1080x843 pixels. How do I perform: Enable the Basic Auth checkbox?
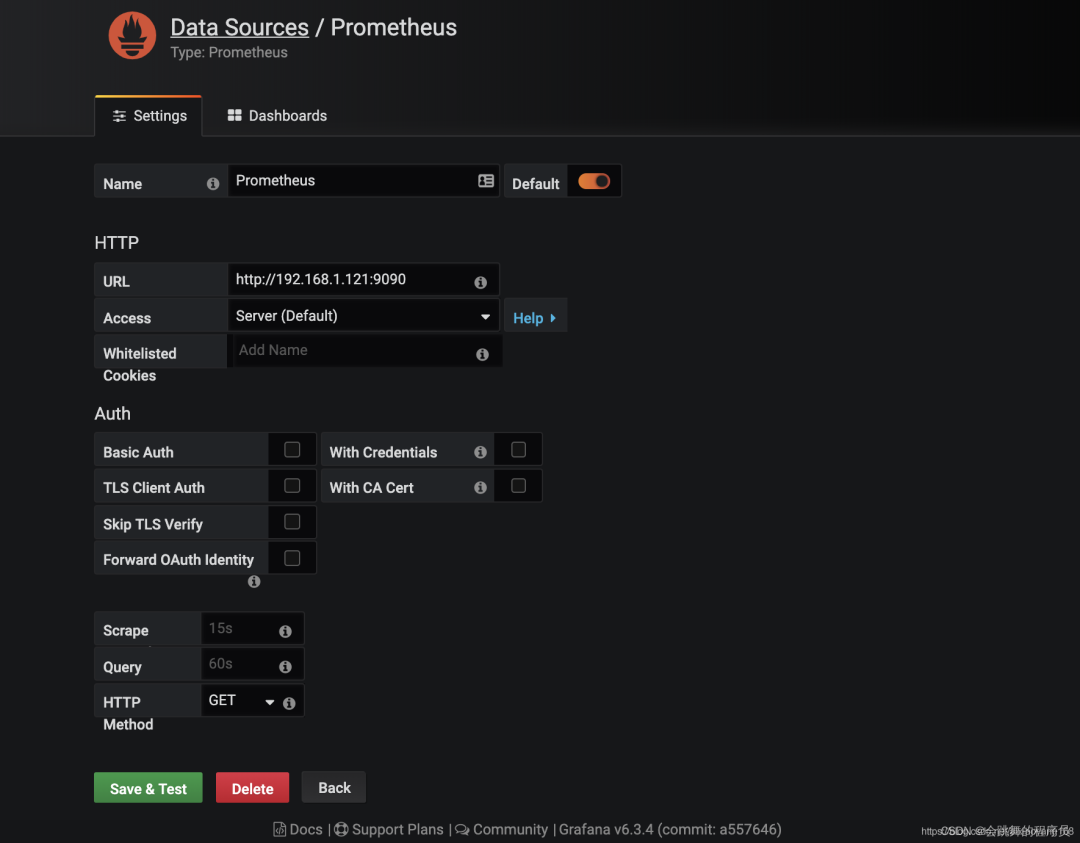point(292,450)
